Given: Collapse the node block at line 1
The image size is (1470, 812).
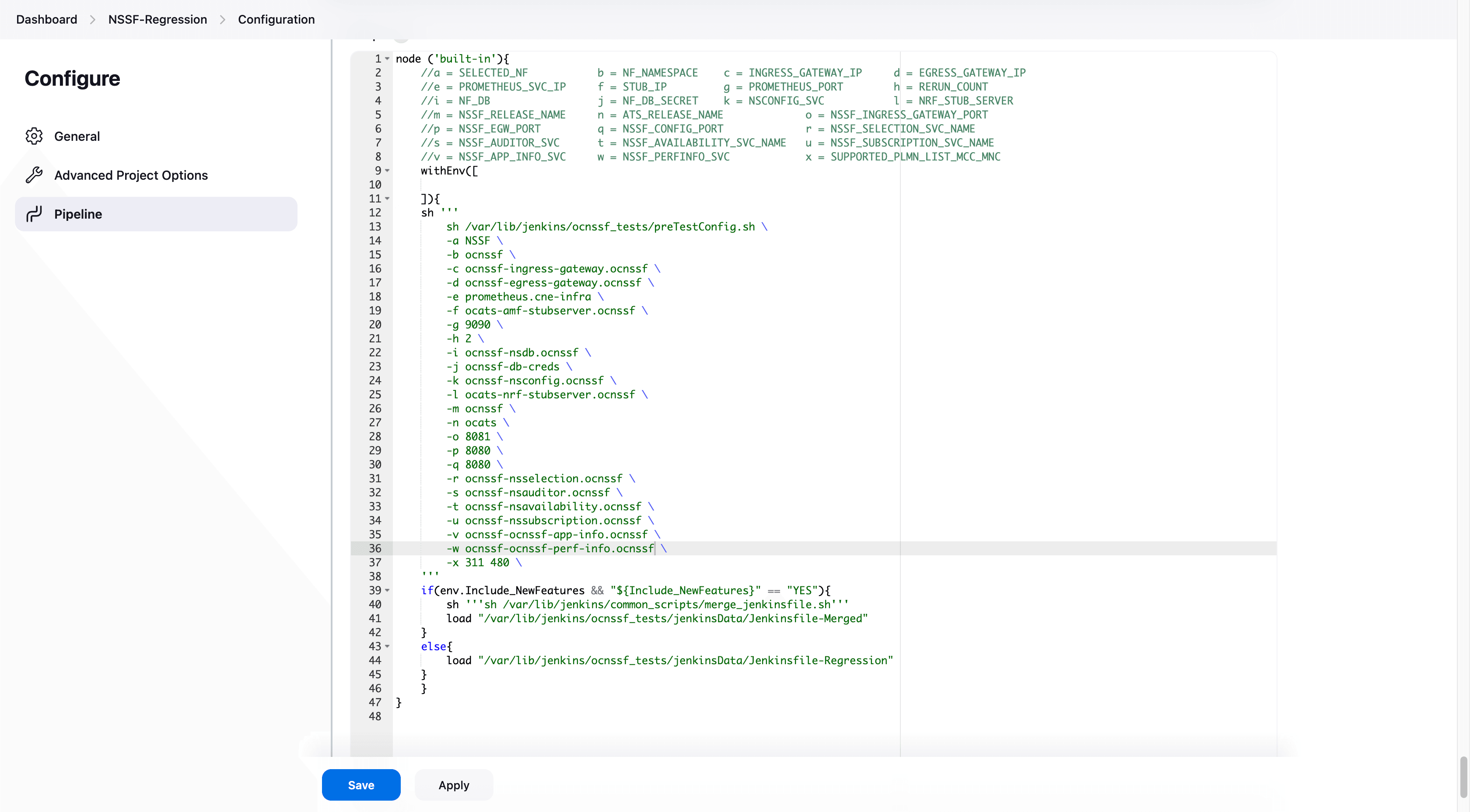Looking at the screenshot, I should click(387, 58).
